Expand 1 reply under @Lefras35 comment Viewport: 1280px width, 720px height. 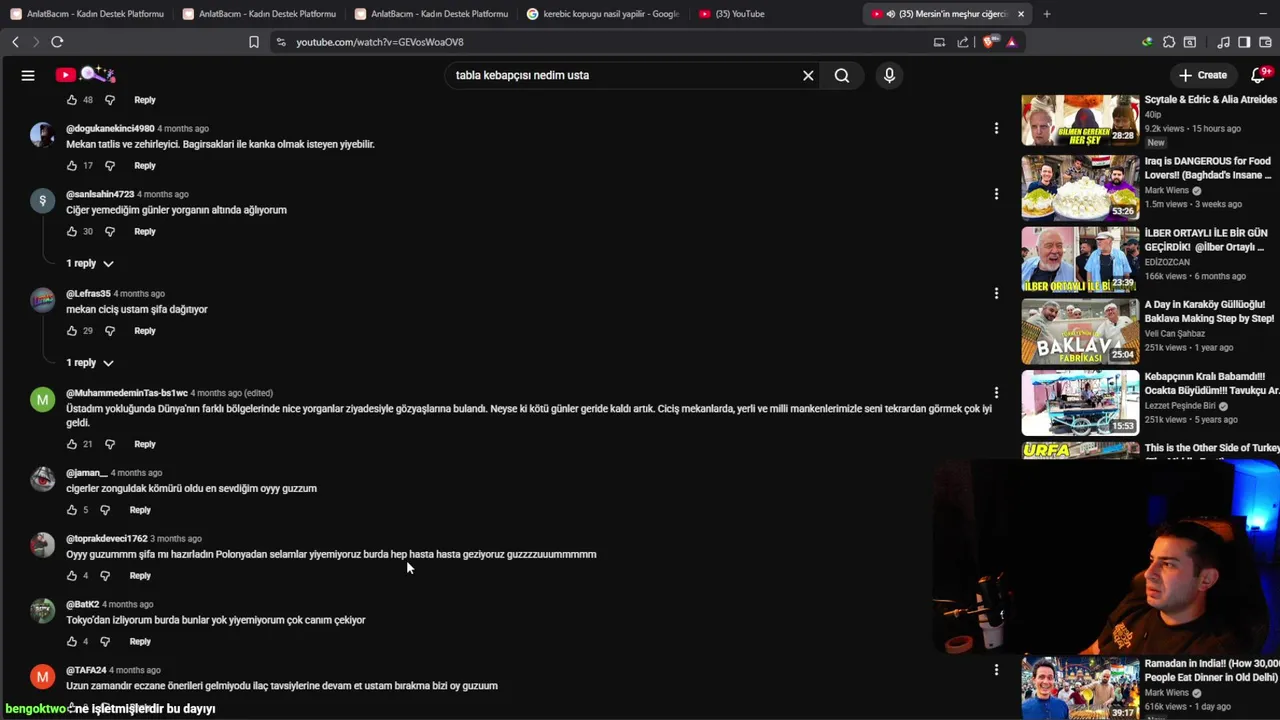point(90,363)
